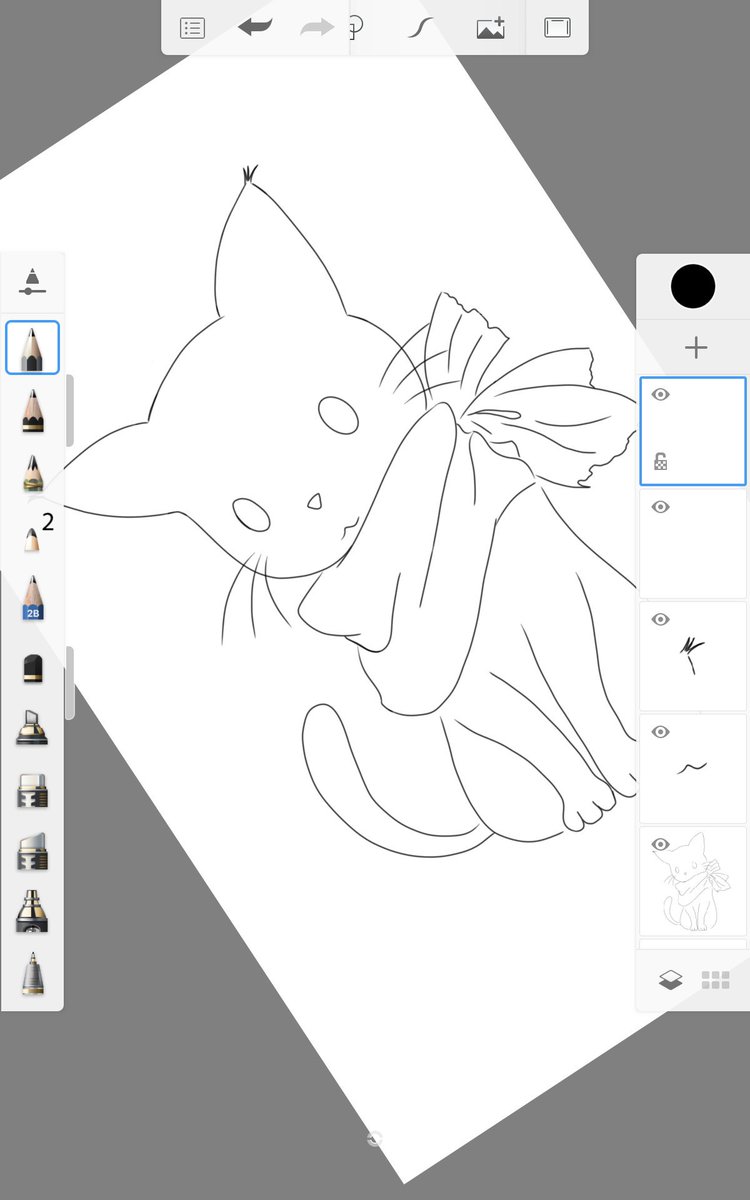The image size is (750, 1200).
Task: Pick the chisel-tip striped marker brush
Action: click(x=32, y=850)
